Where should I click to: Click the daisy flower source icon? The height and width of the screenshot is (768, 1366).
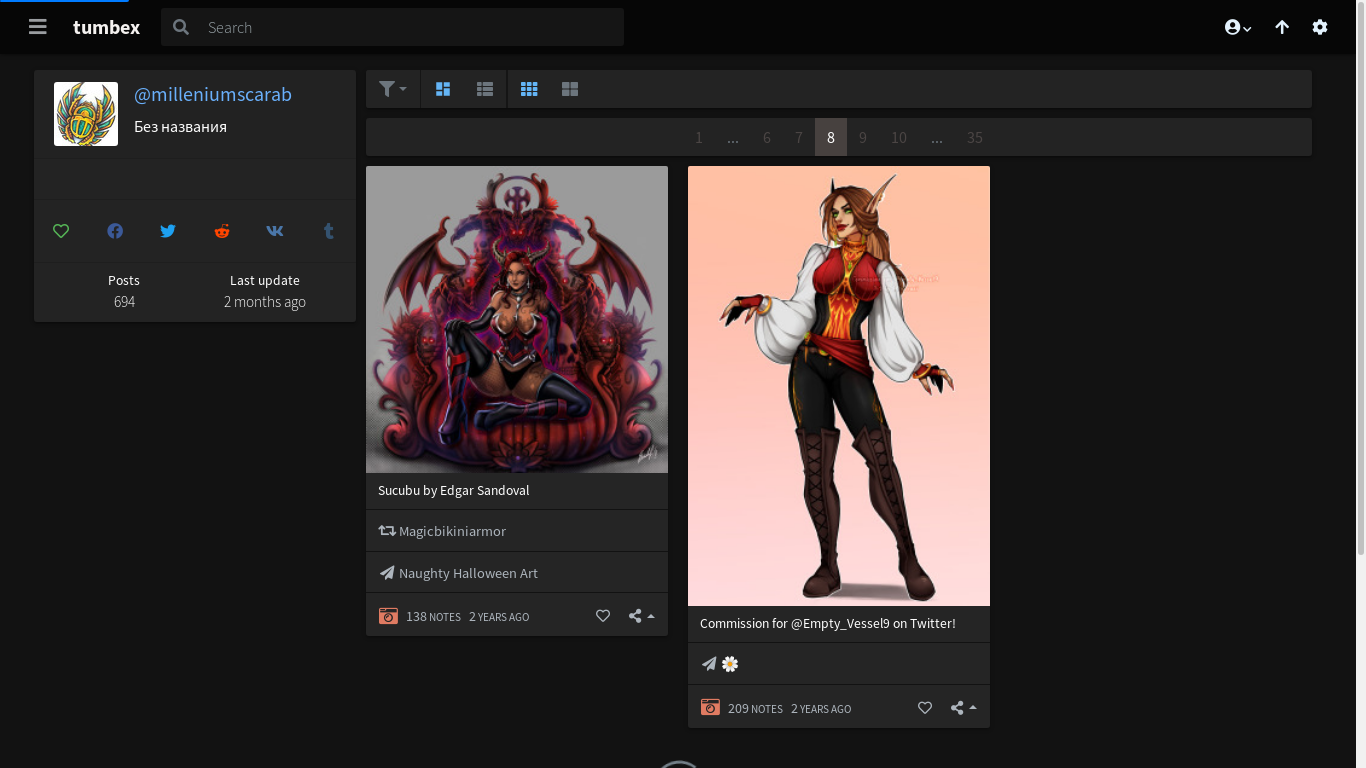[x=730, y=664]
